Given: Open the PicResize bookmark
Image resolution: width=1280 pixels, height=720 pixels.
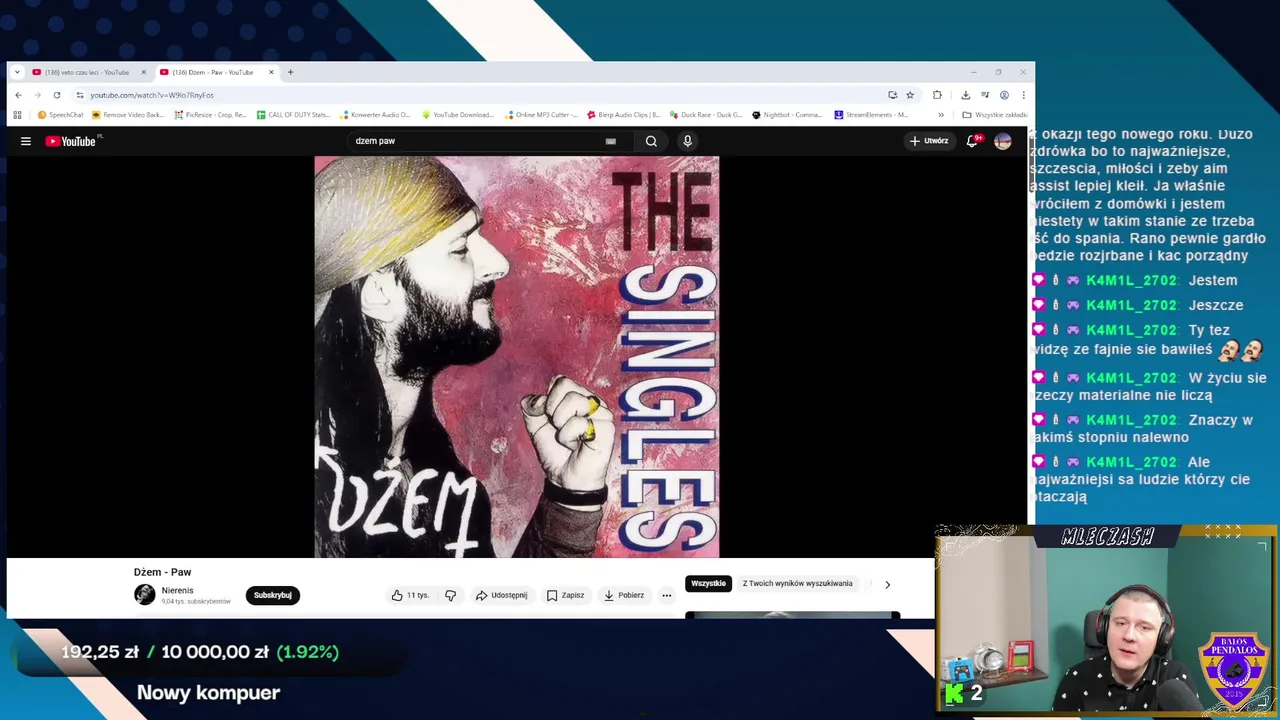Looking at the screenshot, I should pyautogui.click(x=210, y=115).
